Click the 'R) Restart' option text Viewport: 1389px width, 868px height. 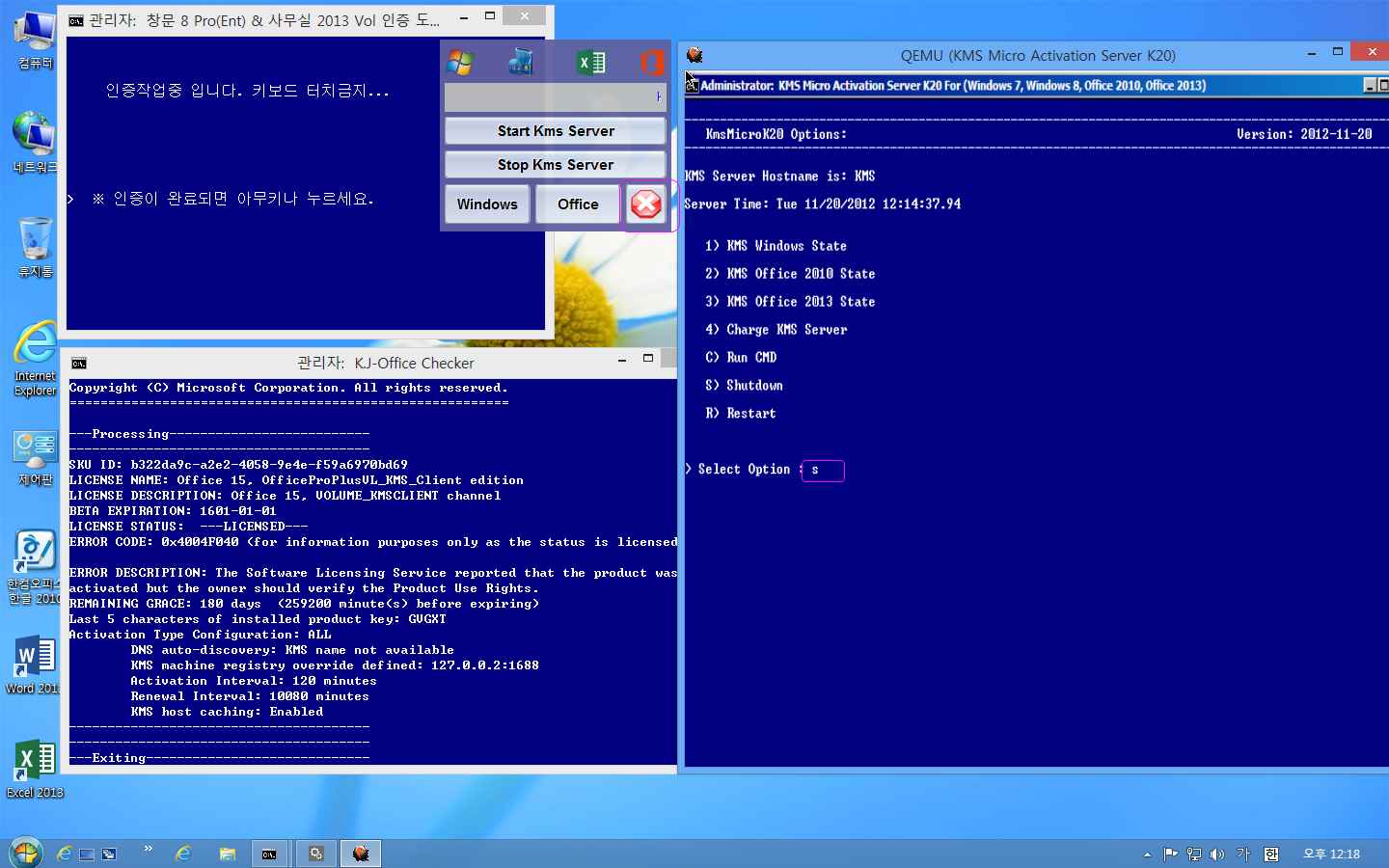[x=740, y=414]
